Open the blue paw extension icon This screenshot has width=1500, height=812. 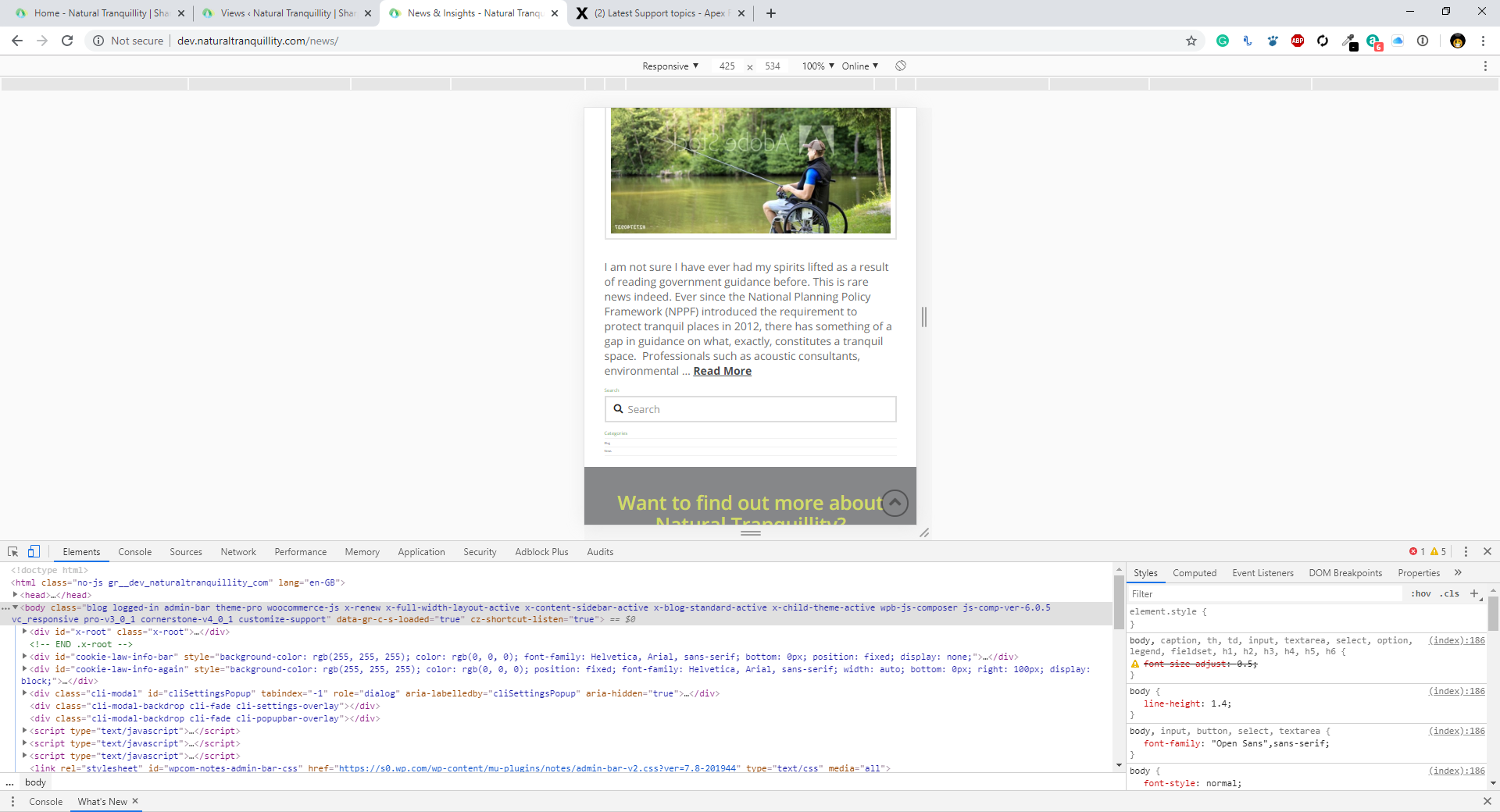pyautogui.click(x=1273, y=41)
